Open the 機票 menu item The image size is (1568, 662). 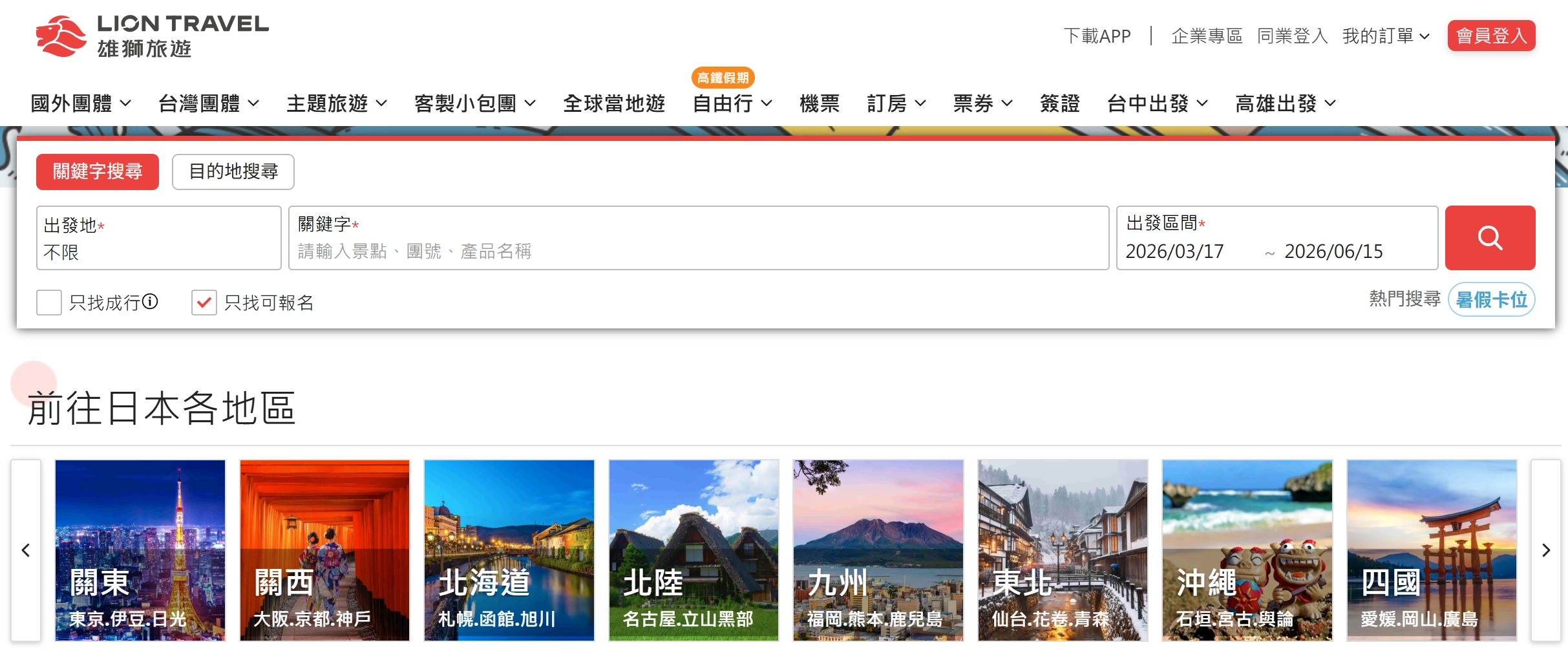point(819,103)
